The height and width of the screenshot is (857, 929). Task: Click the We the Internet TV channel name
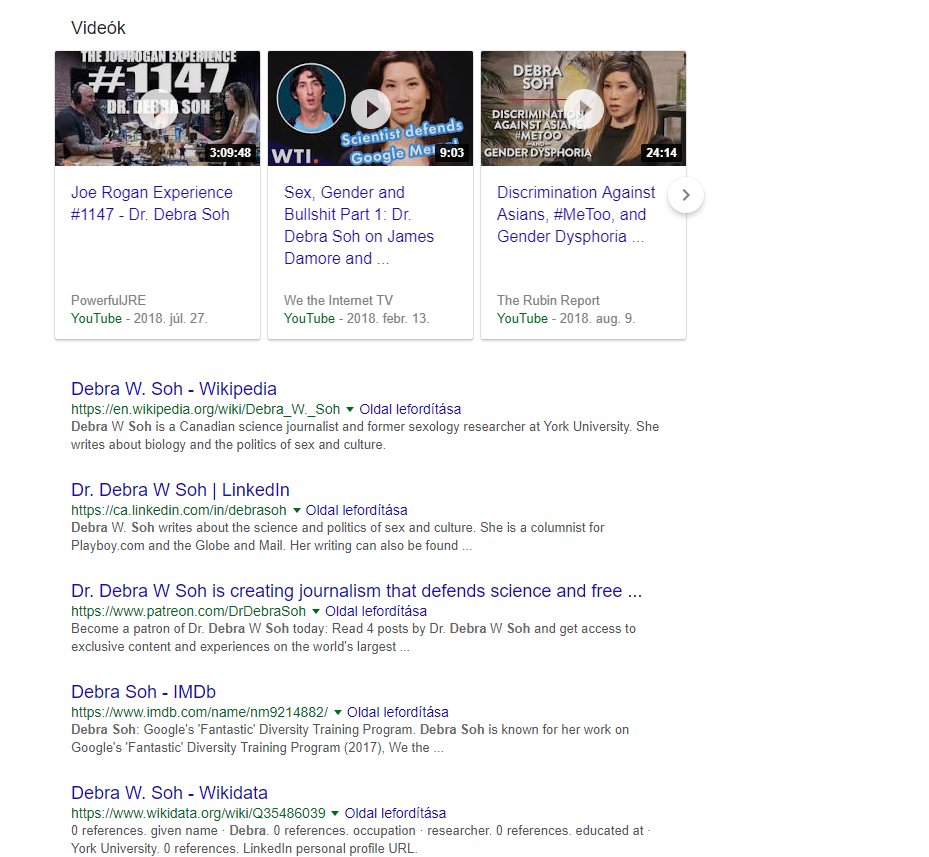(x=338, y=300)
